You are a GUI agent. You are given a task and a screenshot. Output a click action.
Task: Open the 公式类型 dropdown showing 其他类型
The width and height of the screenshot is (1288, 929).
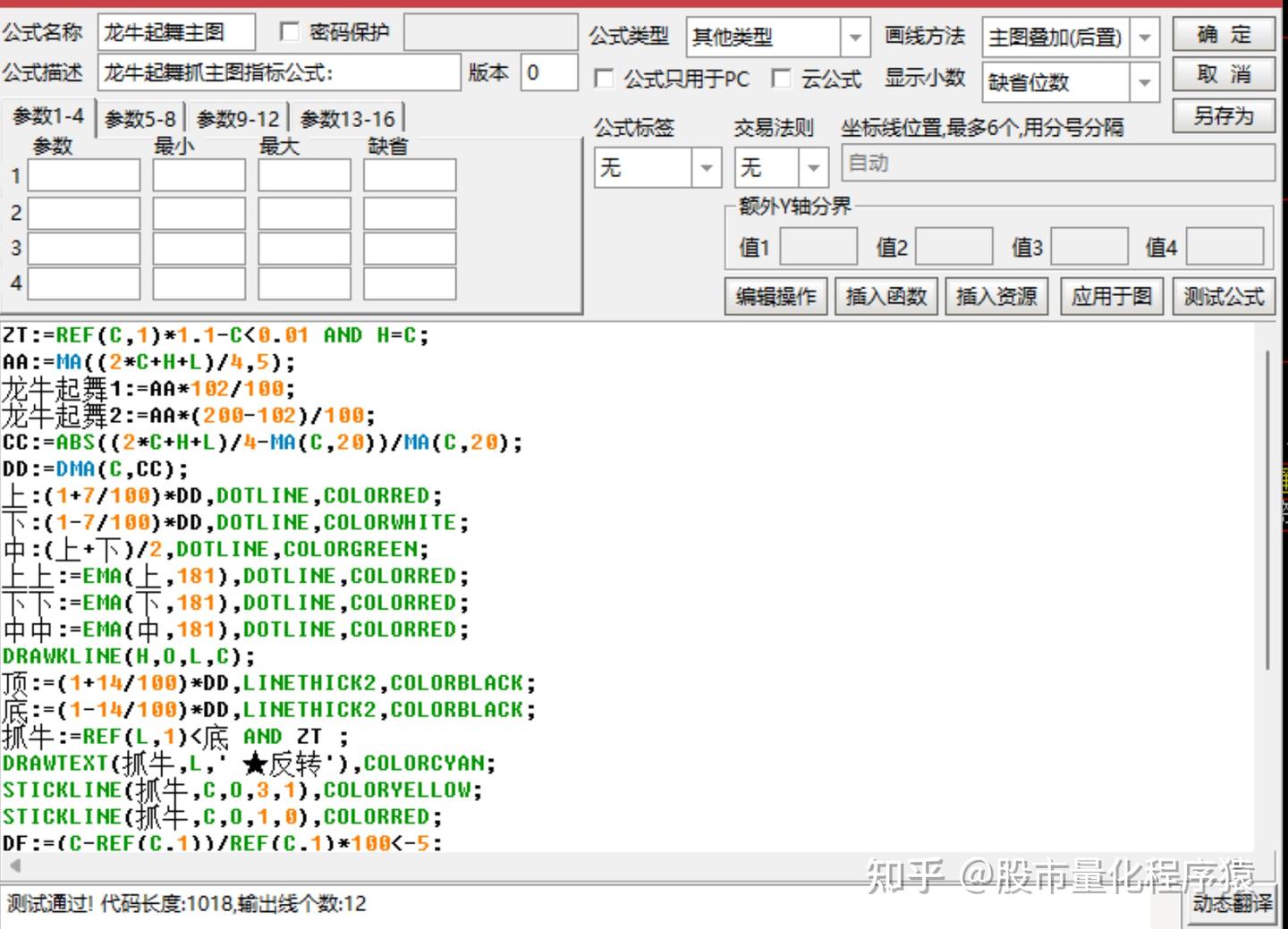point(777,37)
